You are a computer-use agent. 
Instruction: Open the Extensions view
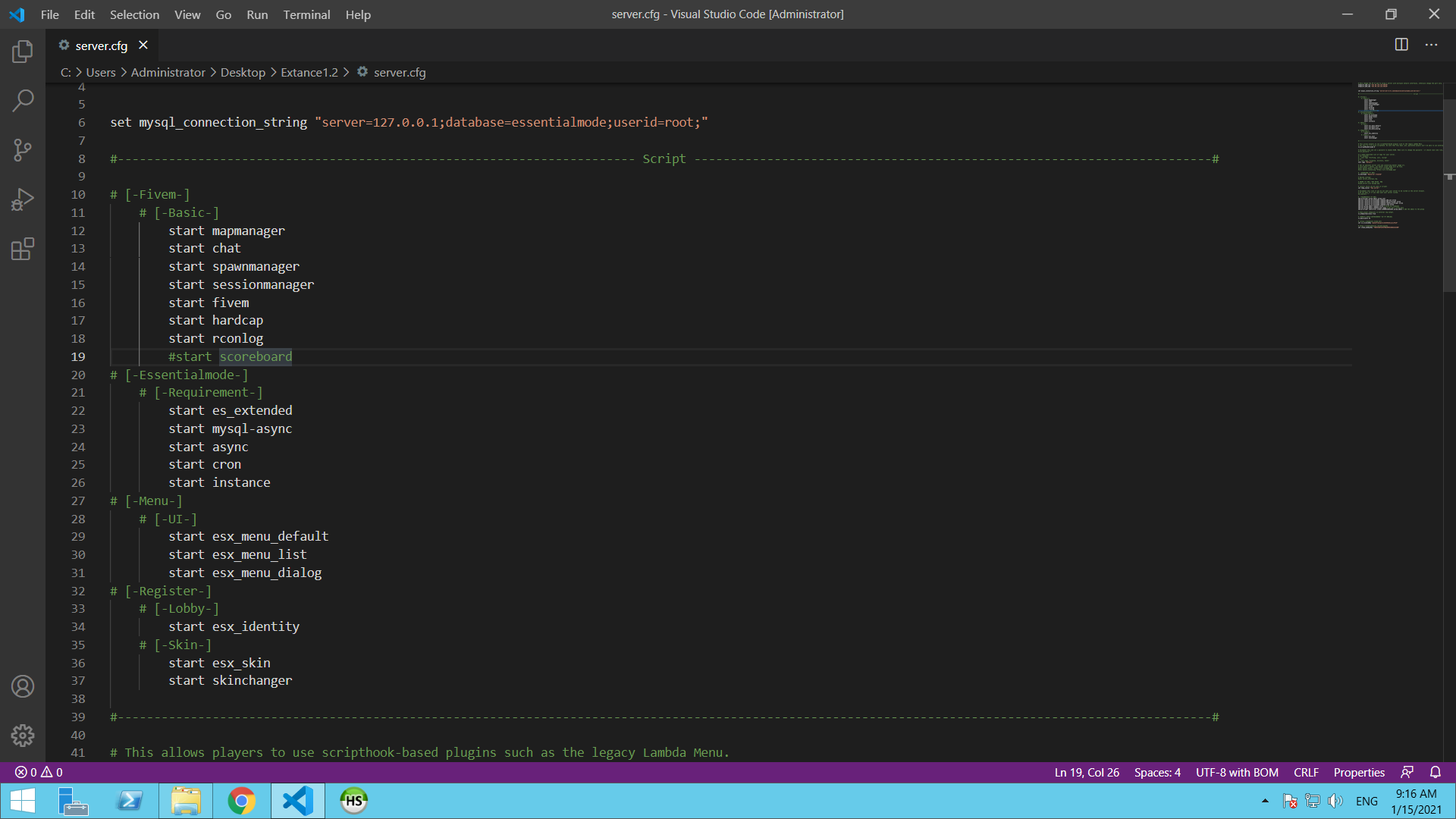(x=23, y=249)
